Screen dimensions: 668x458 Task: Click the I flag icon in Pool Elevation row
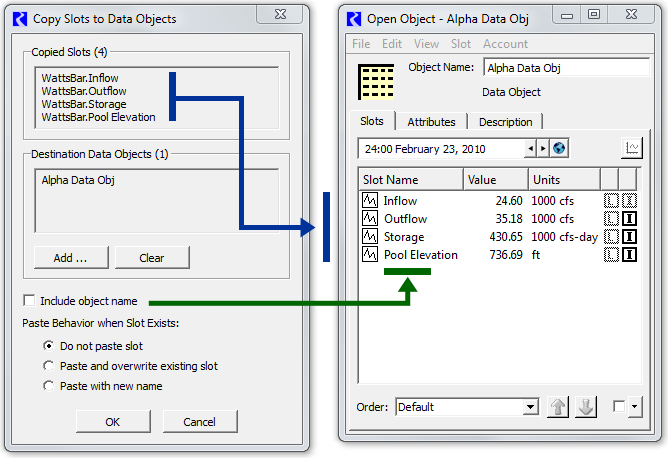(629, 255)
